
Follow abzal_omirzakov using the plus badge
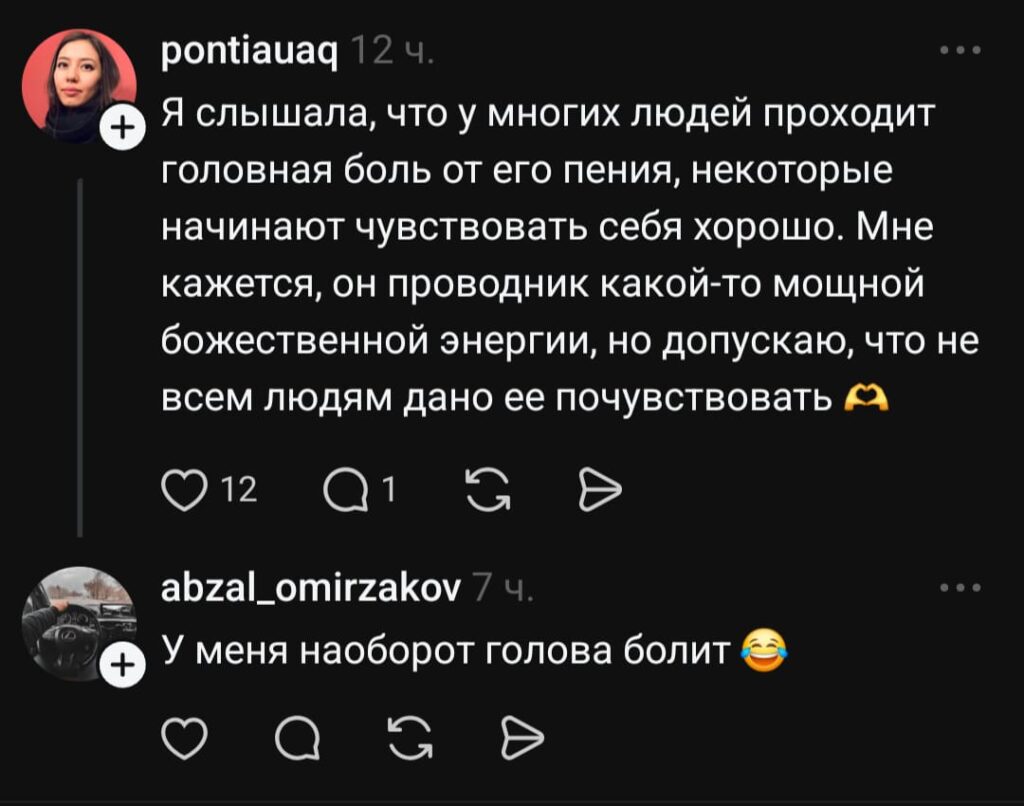118,665
